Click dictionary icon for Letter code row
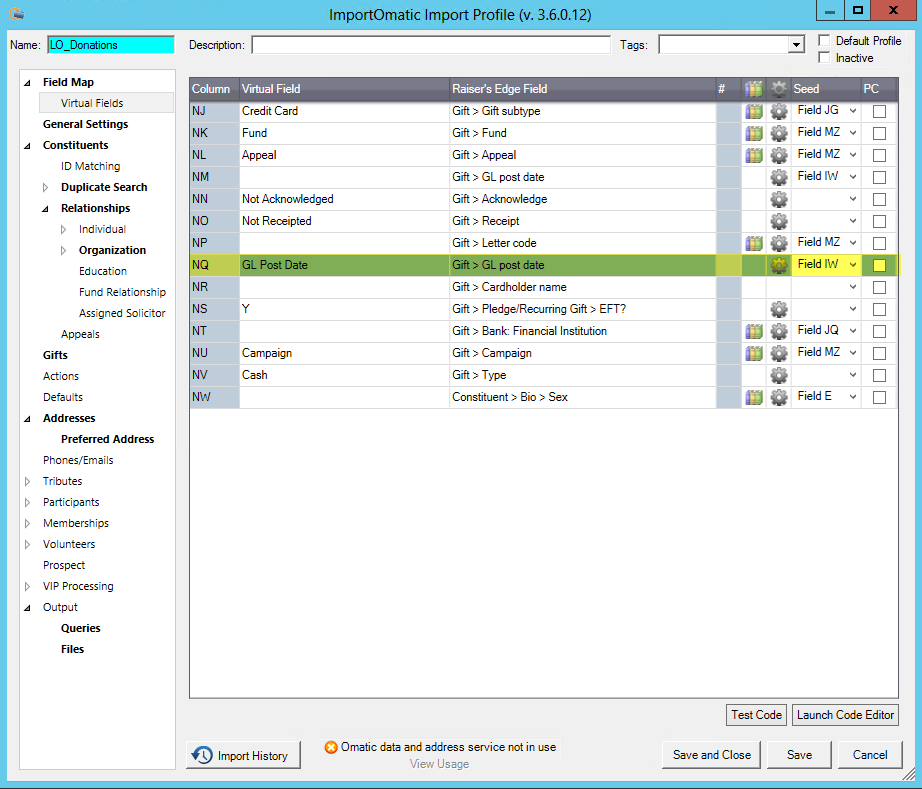 pos(753,243)
